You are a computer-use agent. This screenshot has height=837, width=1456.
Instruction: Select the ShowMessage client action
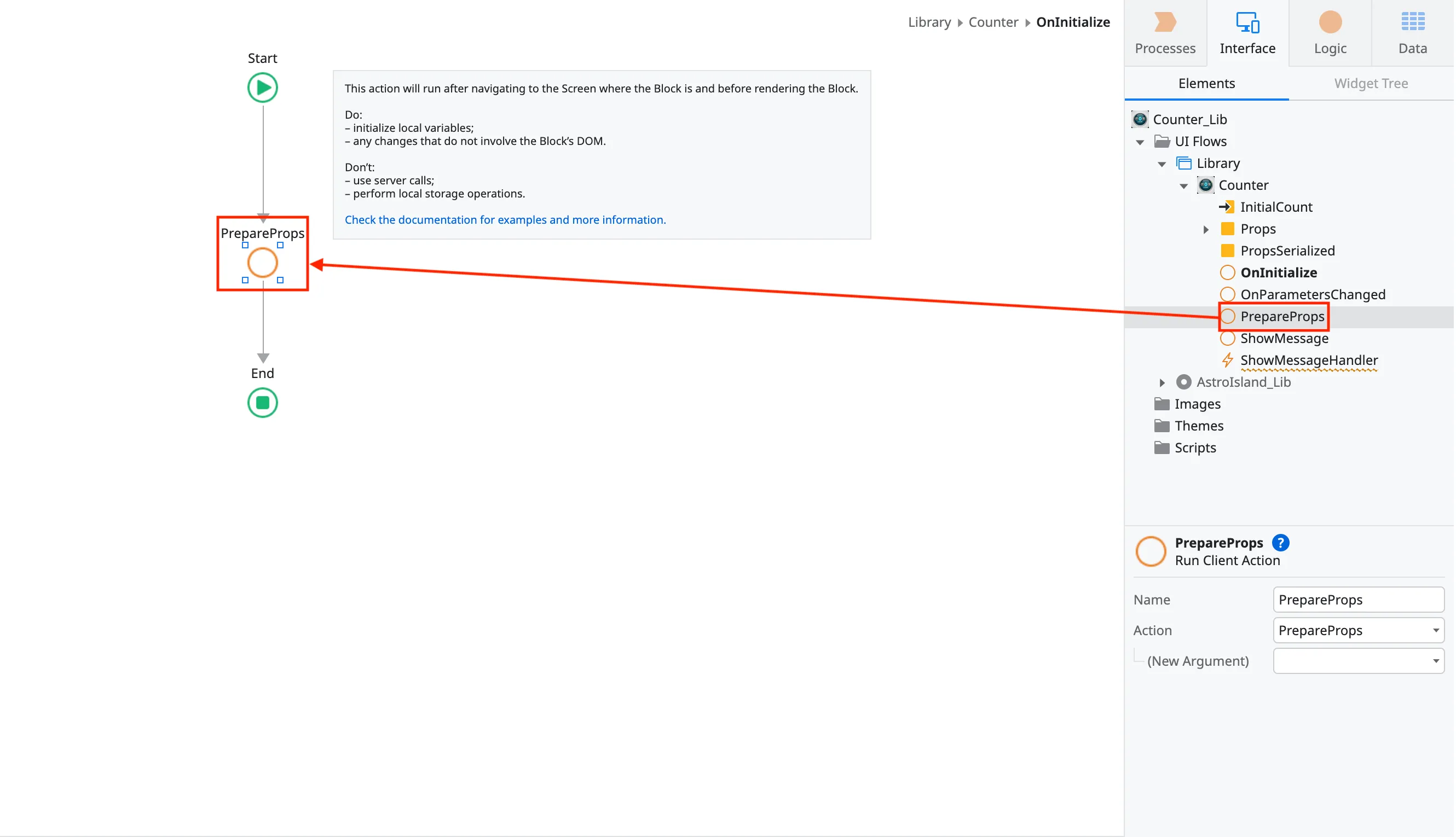(1284, 338)
